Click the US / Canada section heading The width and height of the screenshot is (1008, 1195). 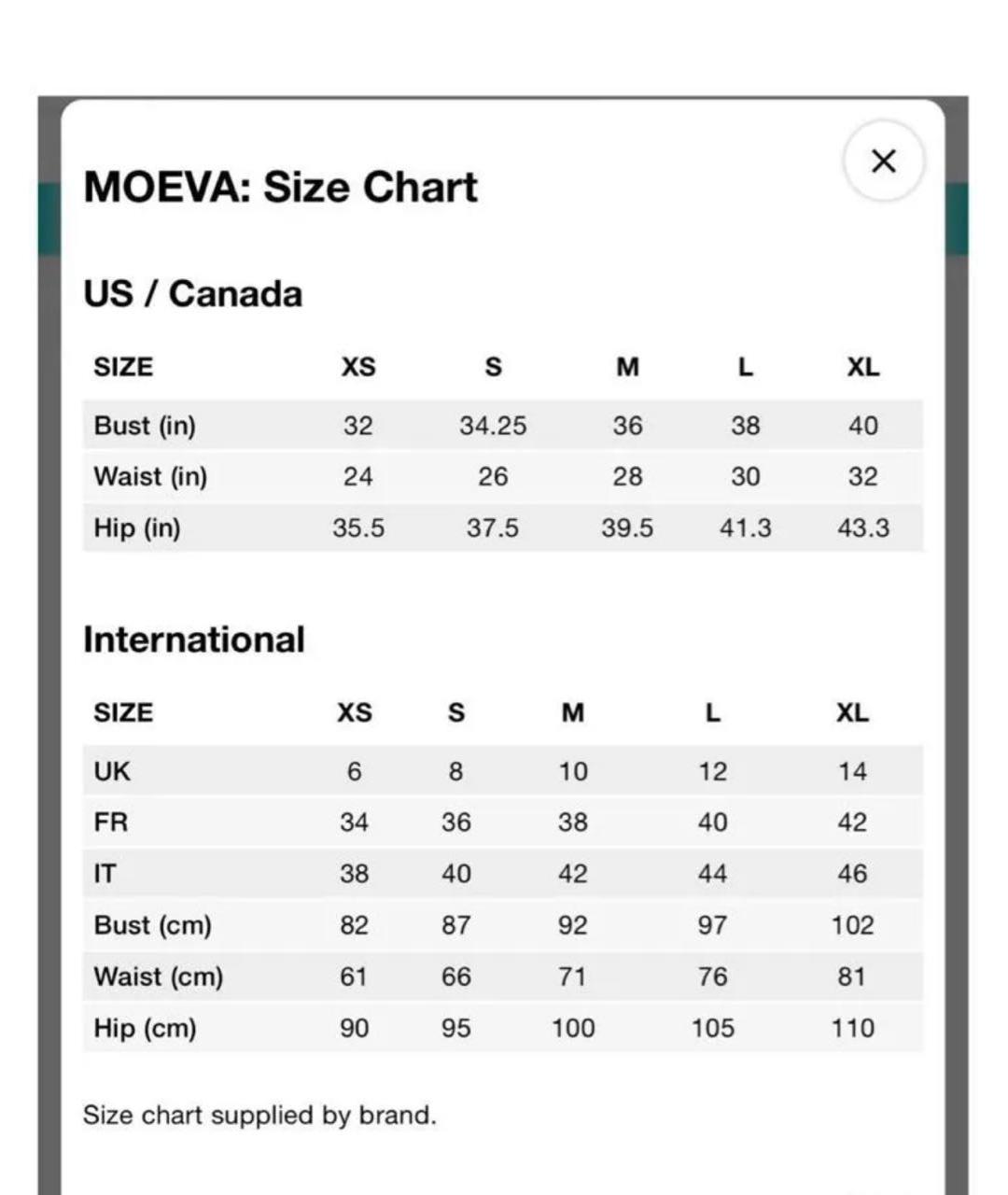coord(193,294)
